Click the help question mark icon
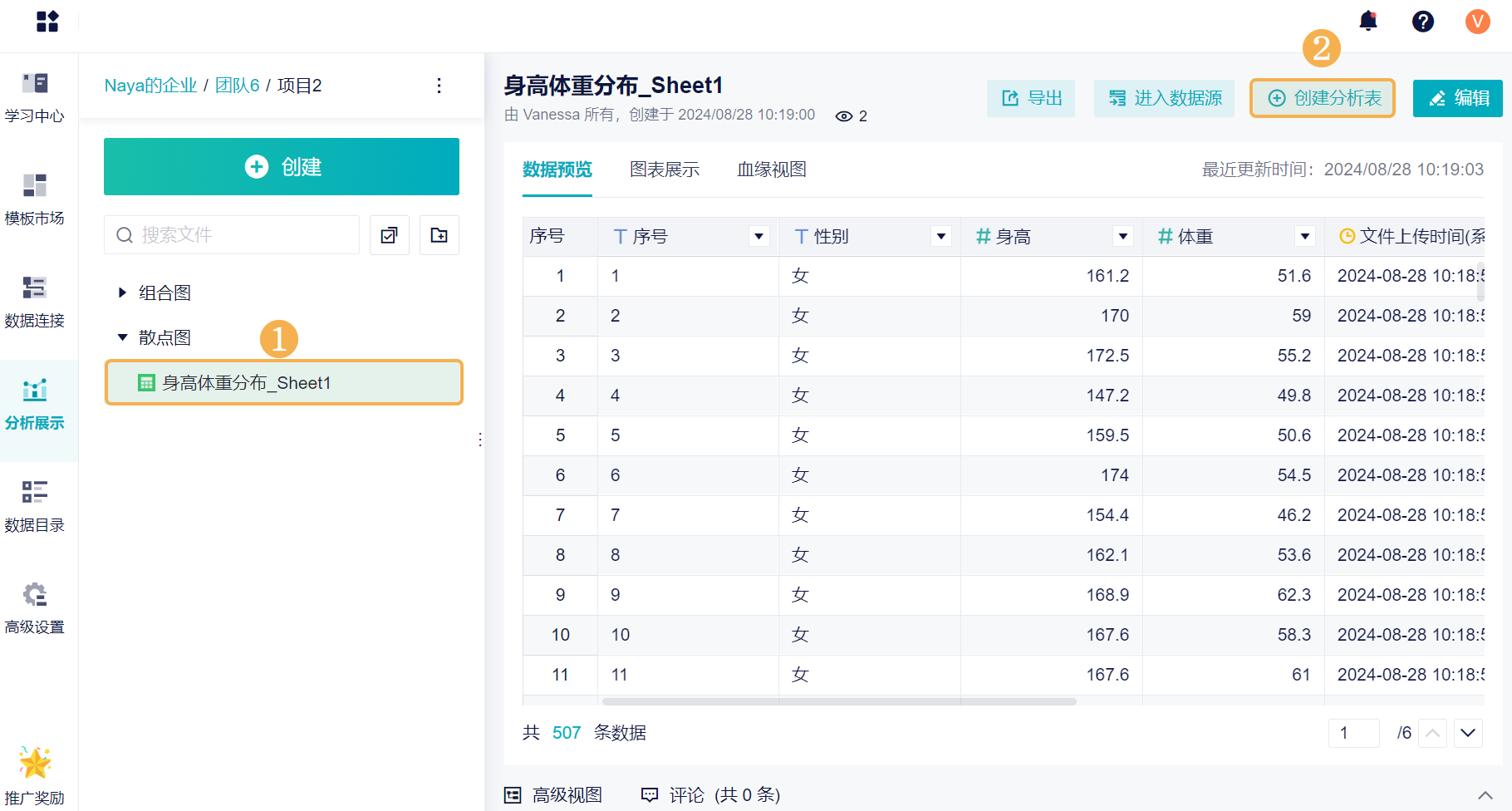Screen dimensions: 1512x811 pyautogui.click(x=1423, y=22)
